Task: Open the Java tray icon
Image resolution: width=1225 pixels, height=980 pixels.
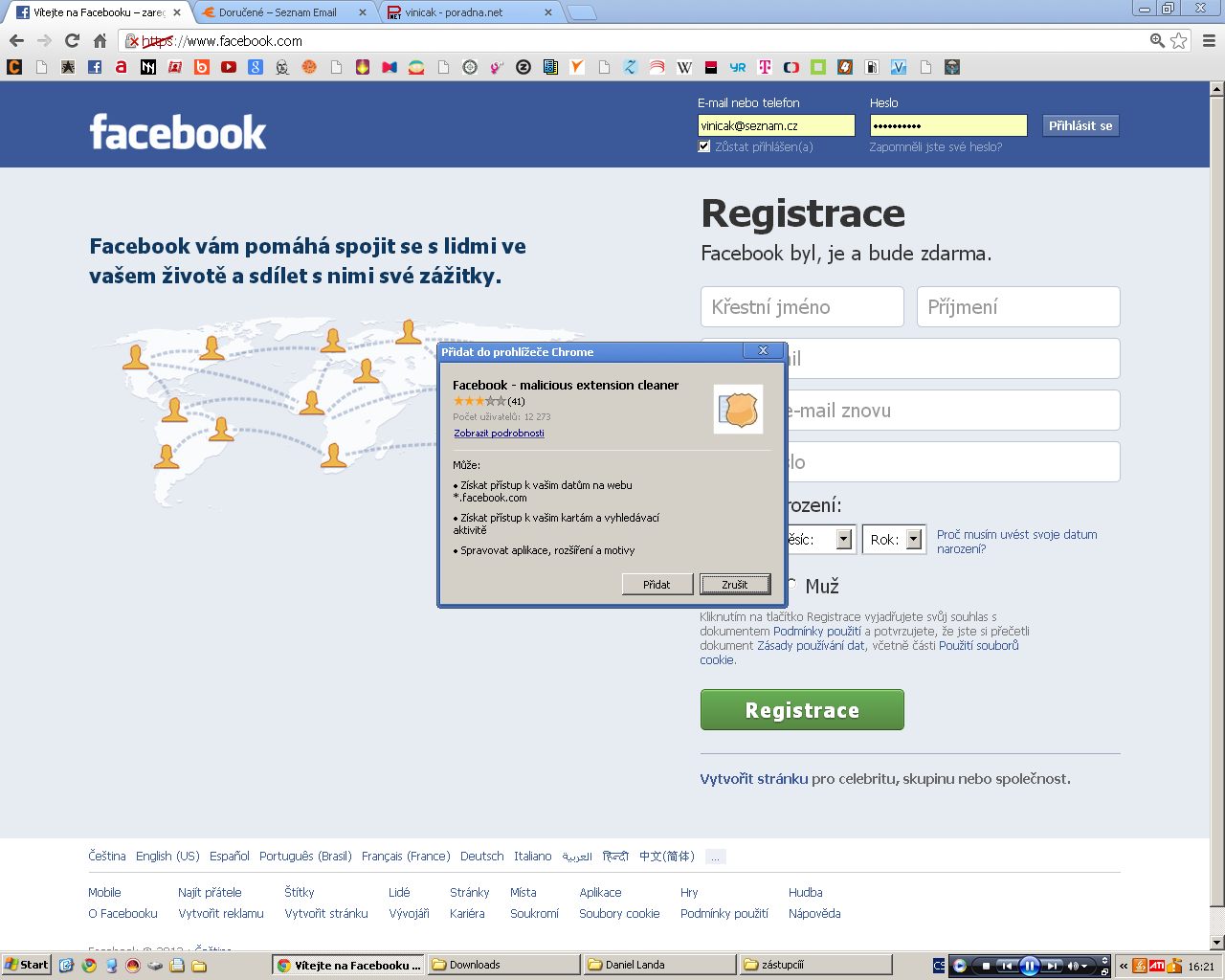Action: pyautogui.click(x=1140, y=966)
